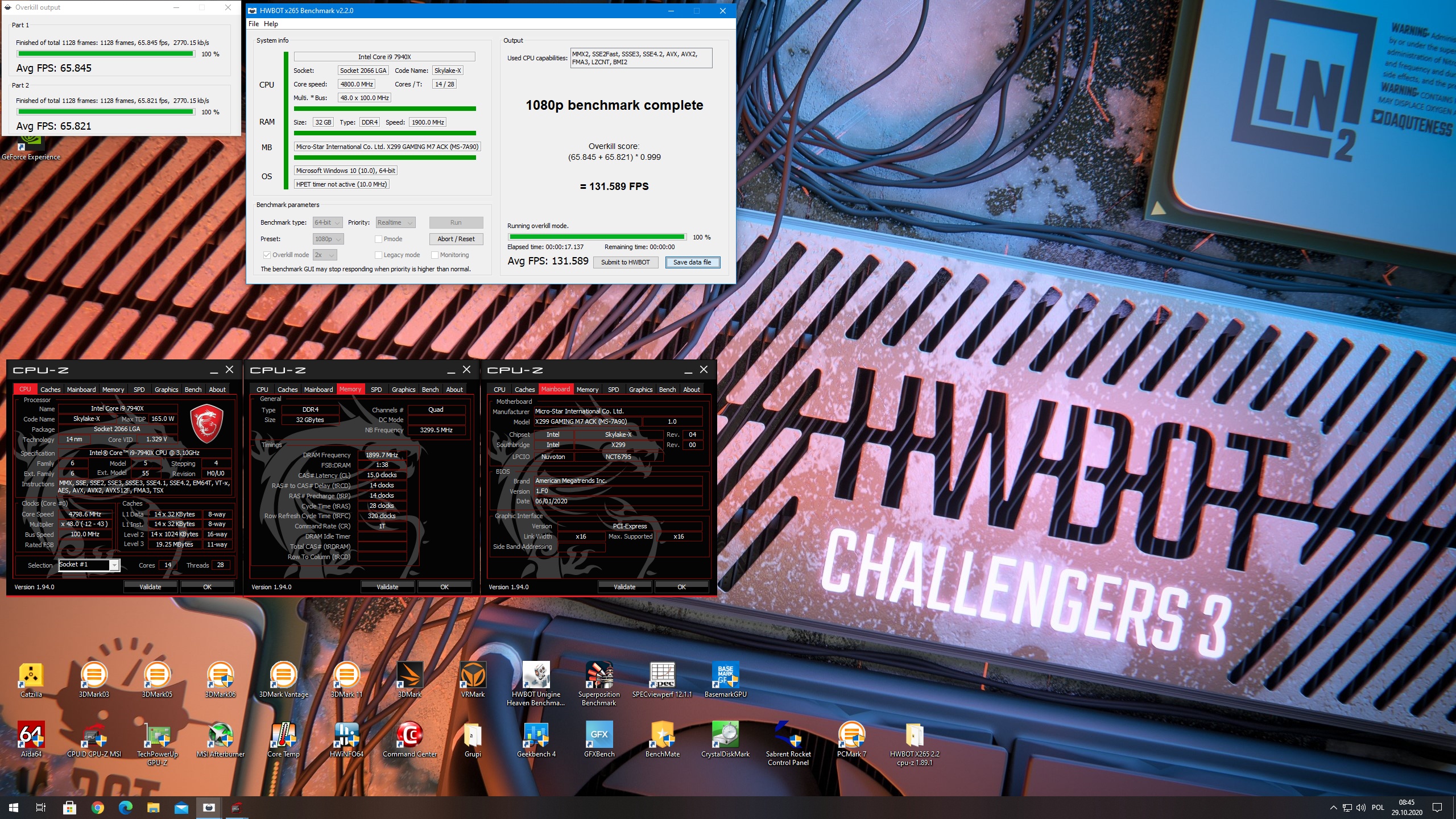Viewport: 1456px width, 819px height.
Task: Open GeForce Experience desktop shortcut
Action: [x=31, y=149]
